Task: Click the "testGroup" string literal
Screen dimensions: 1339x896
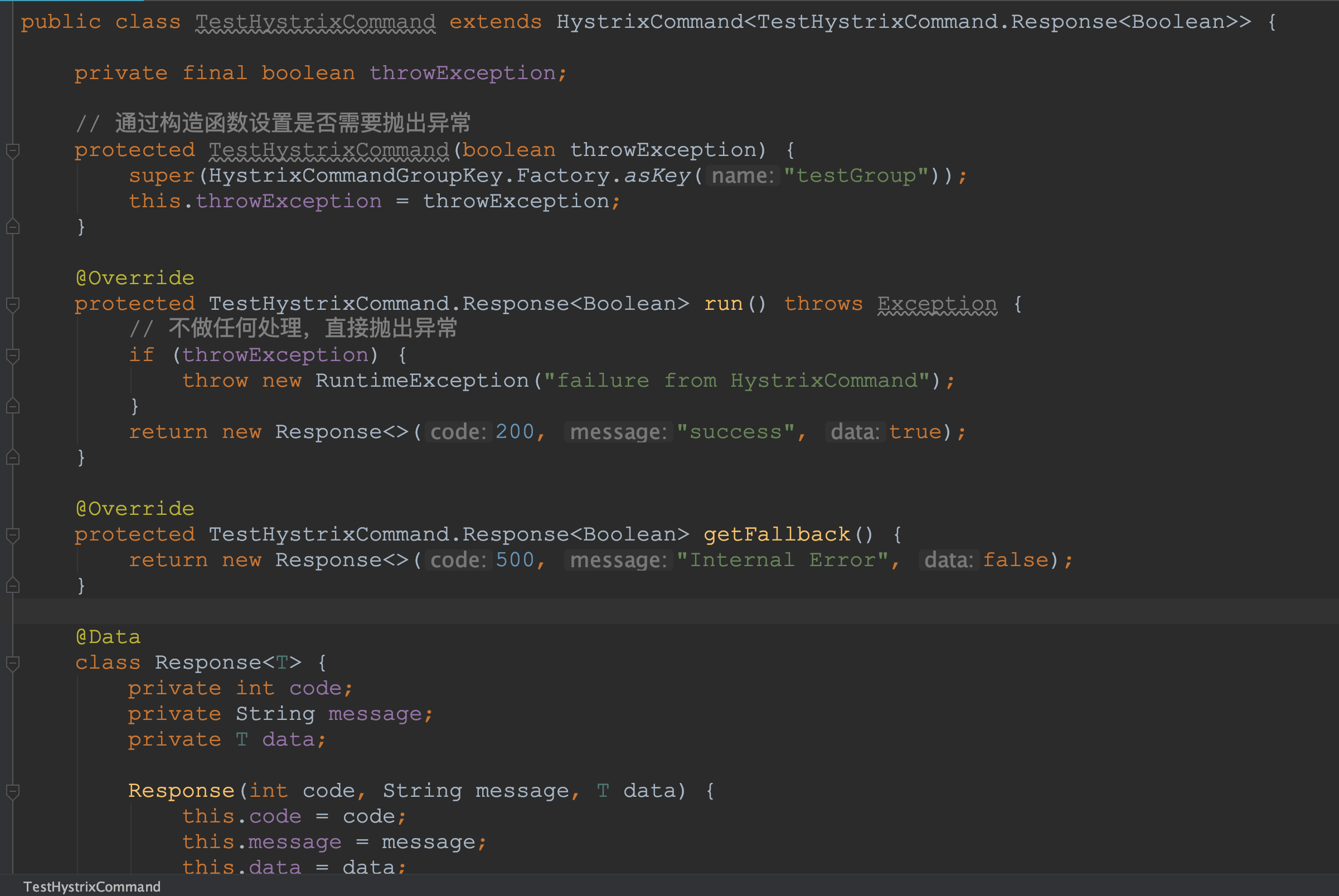Action: pyautogui.click(x=856, y=176)
